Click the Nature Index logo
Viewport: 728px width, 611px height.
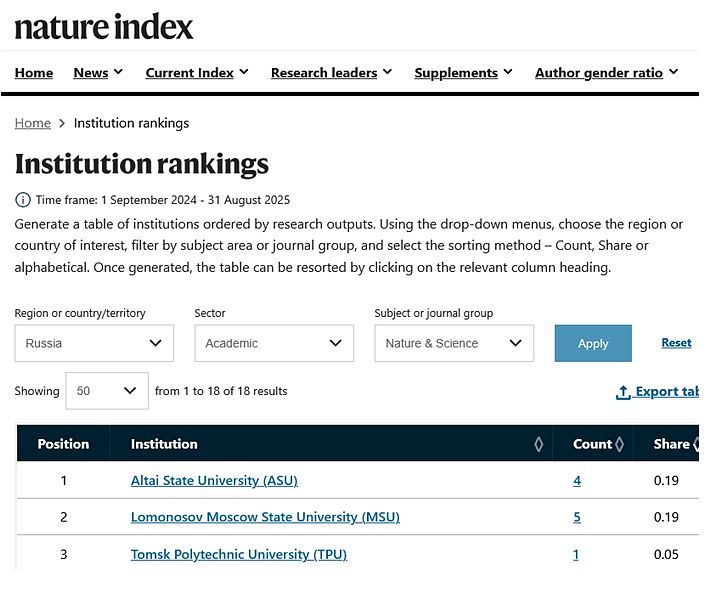pos(104,27)
